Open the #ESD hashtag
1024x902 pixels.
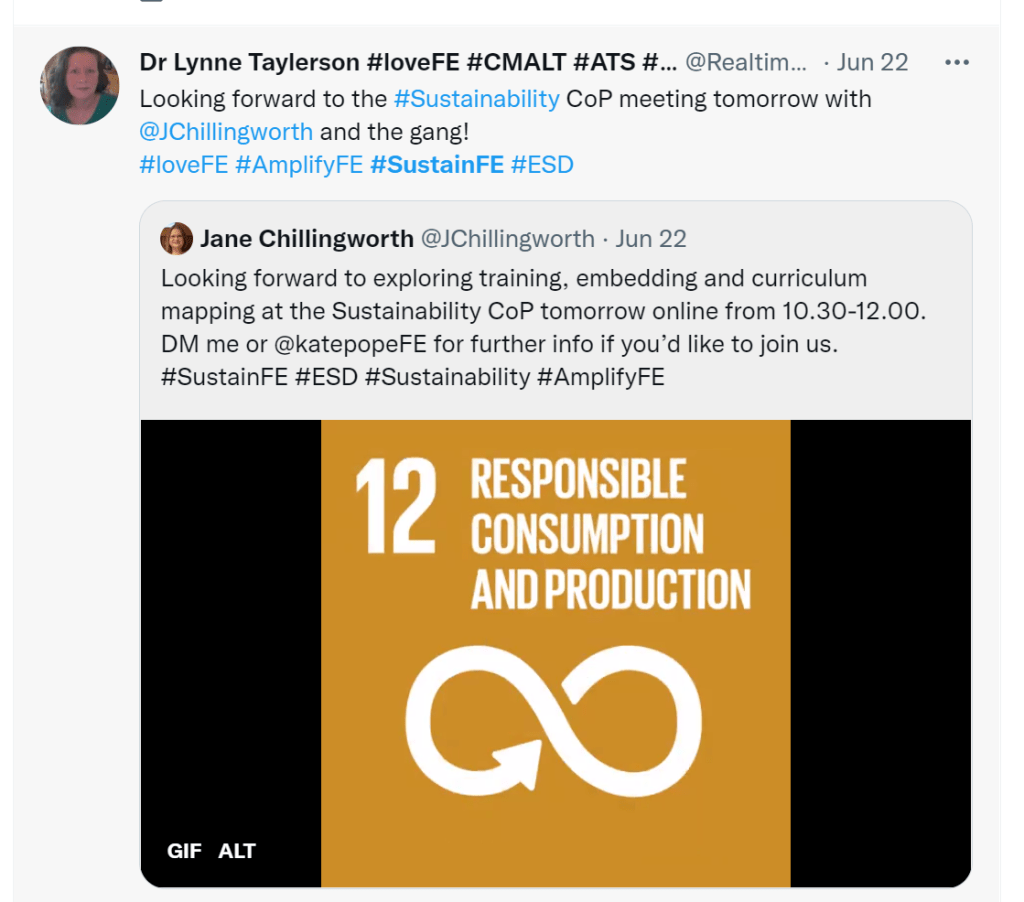541,164
